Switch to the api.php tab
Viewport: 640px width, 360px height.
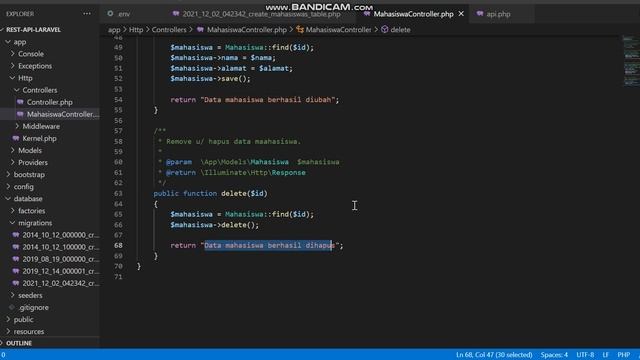498,14
